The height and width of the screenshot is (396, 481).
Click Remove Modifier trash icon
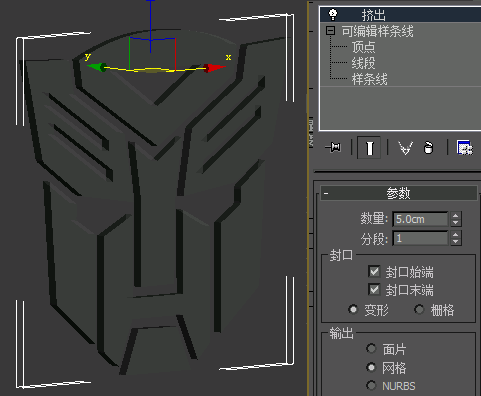pos(428,148)
